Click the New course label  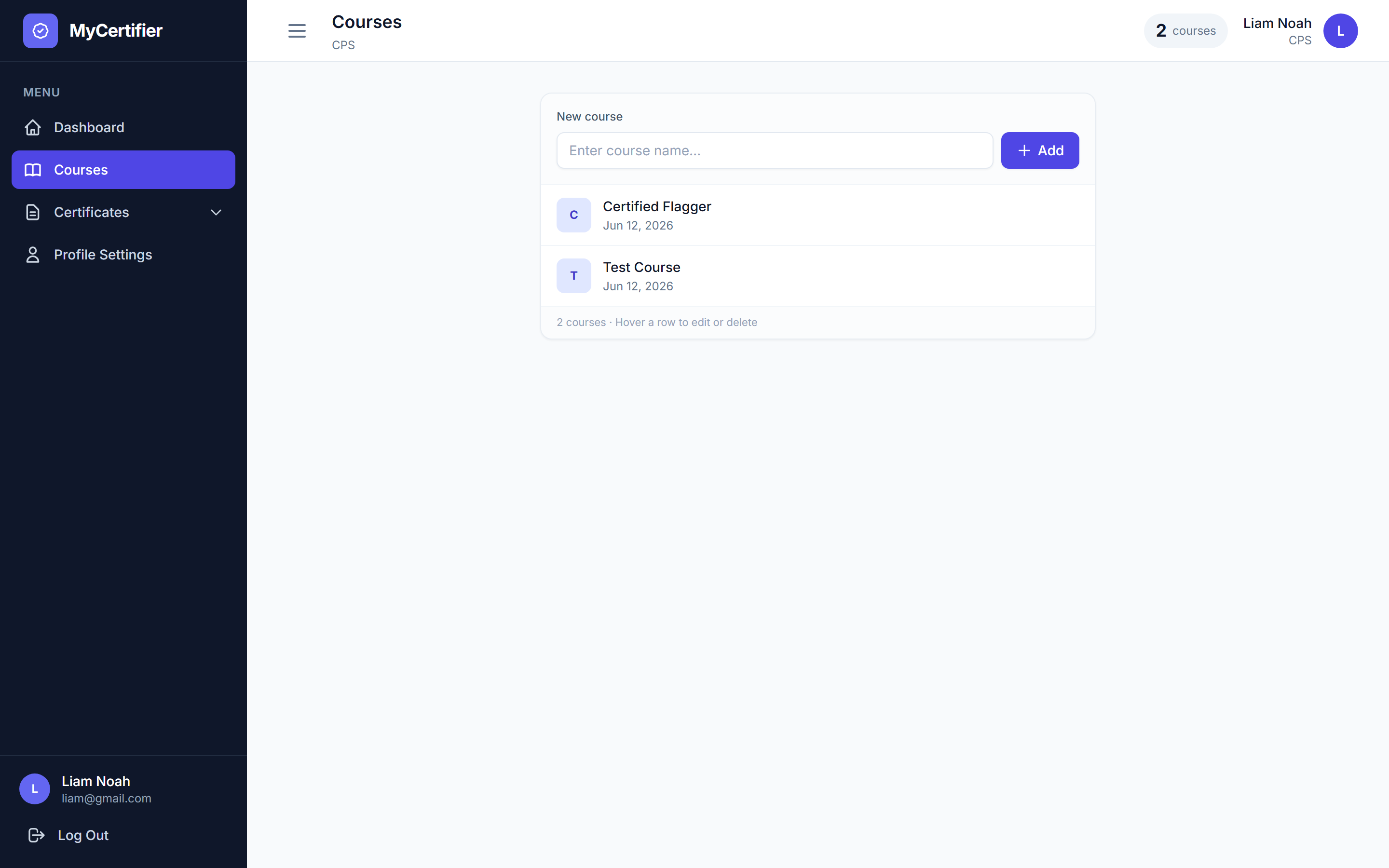(589, 117)
